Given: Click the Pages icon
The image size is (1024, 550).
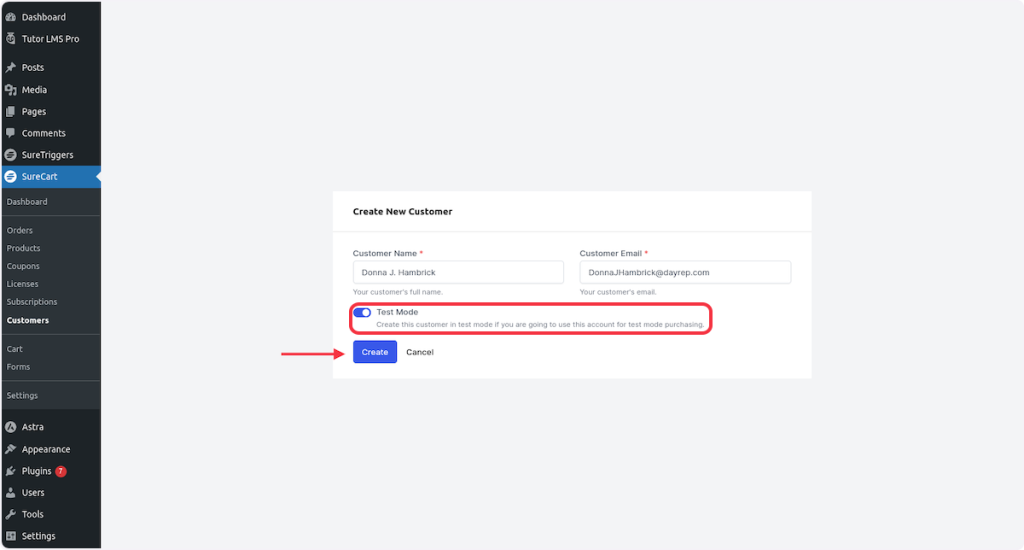Looking at the screenshot, I should pyautogui.click(x=10, y=112).
